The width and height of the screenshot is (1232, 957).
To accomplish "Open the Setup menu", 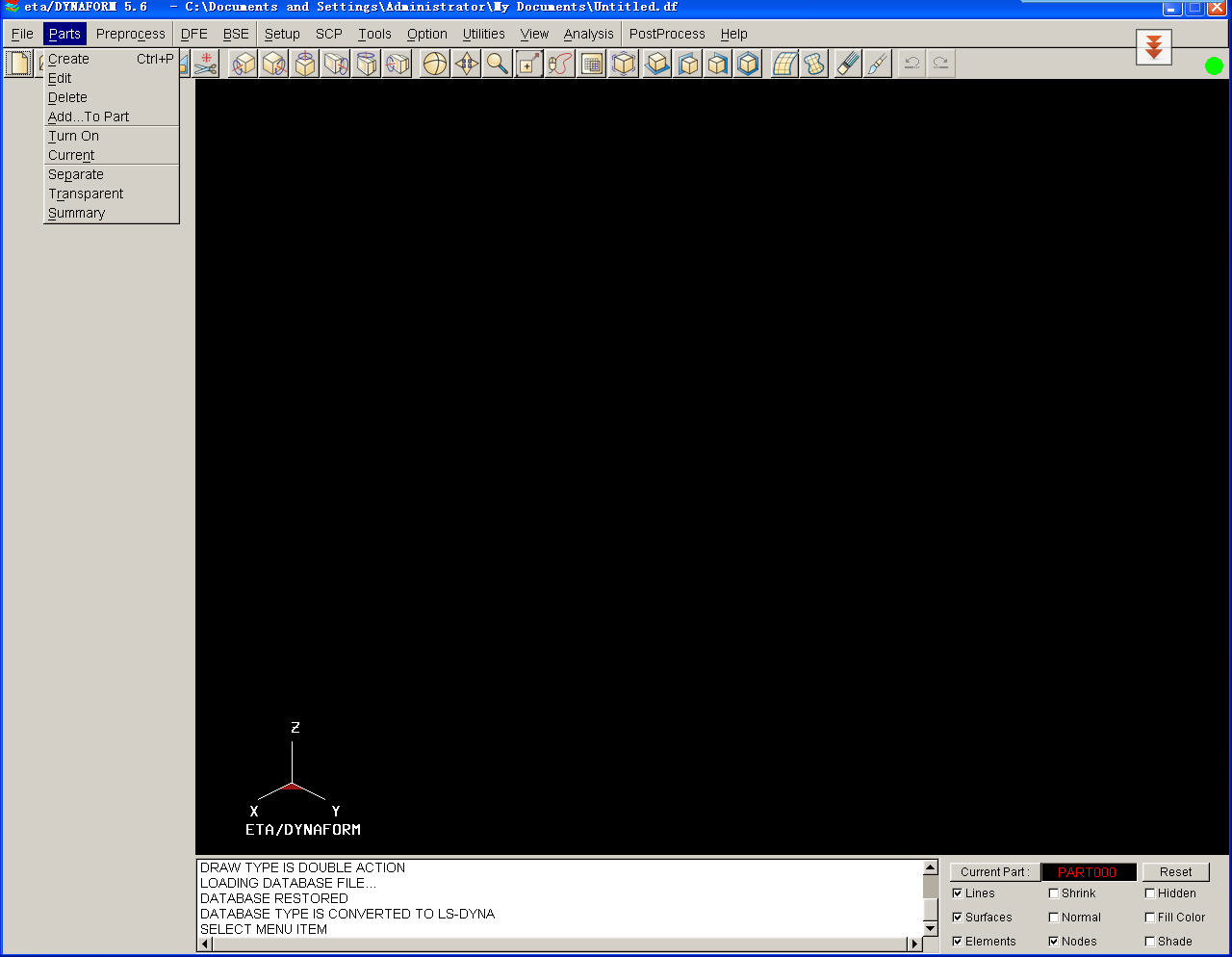I will click(282, 34).
